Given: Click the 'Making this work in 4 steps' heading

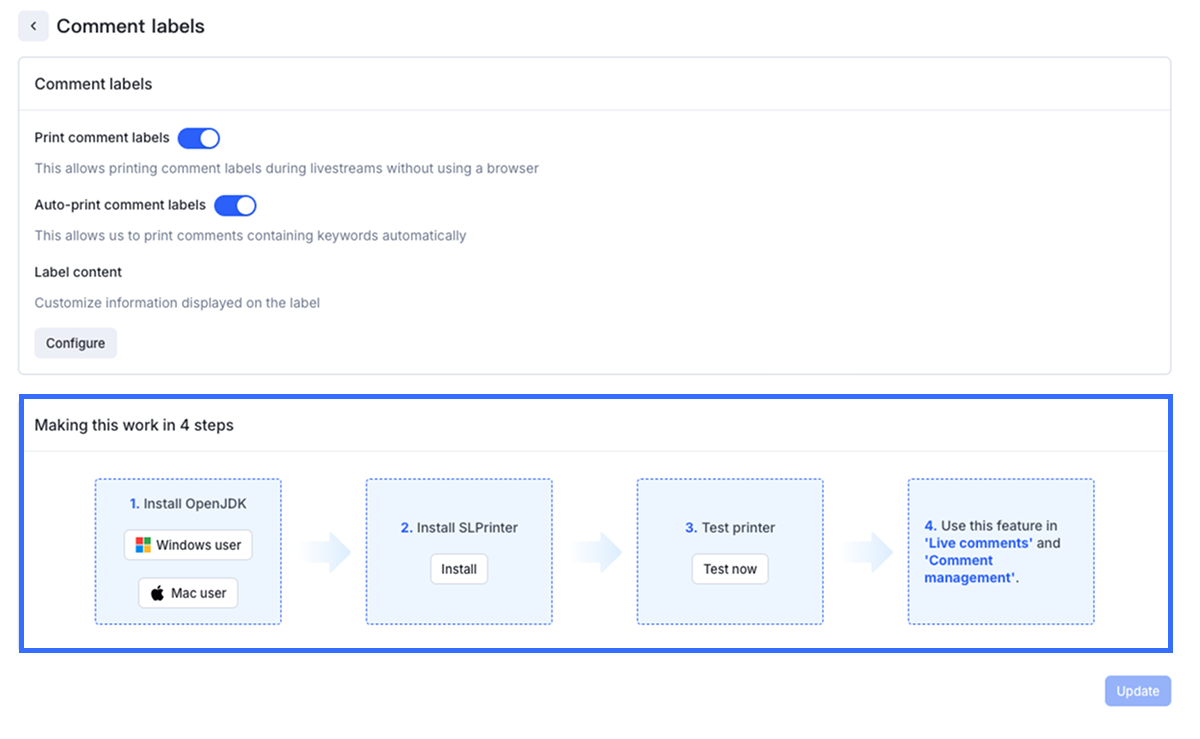Looking at the screenshot, I should tap(134, 425).
